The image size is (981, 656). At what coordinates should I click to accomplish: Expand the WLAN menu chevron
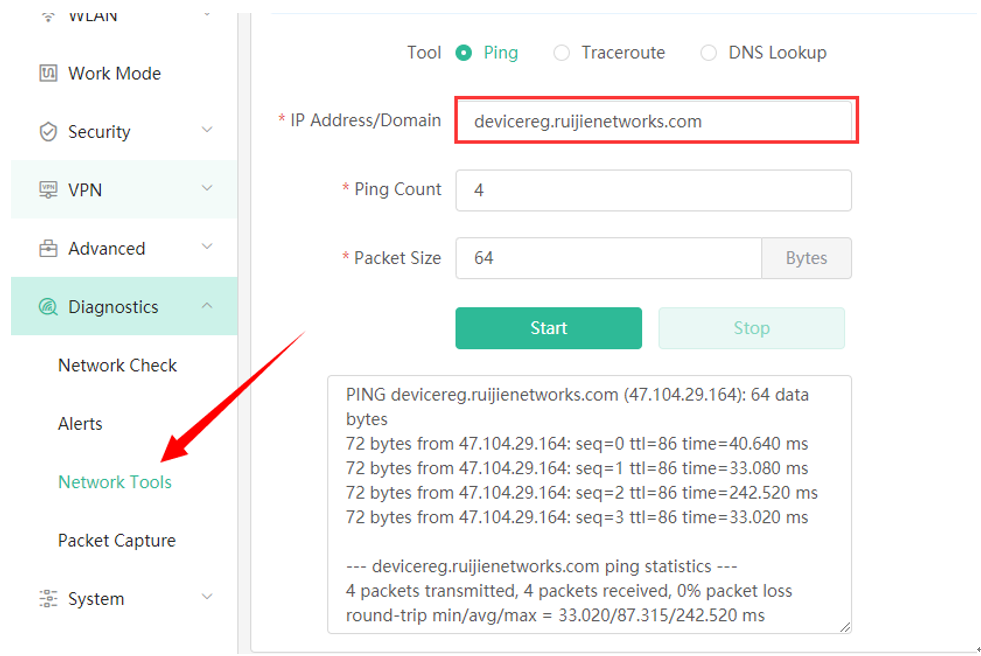click(207, 15)
